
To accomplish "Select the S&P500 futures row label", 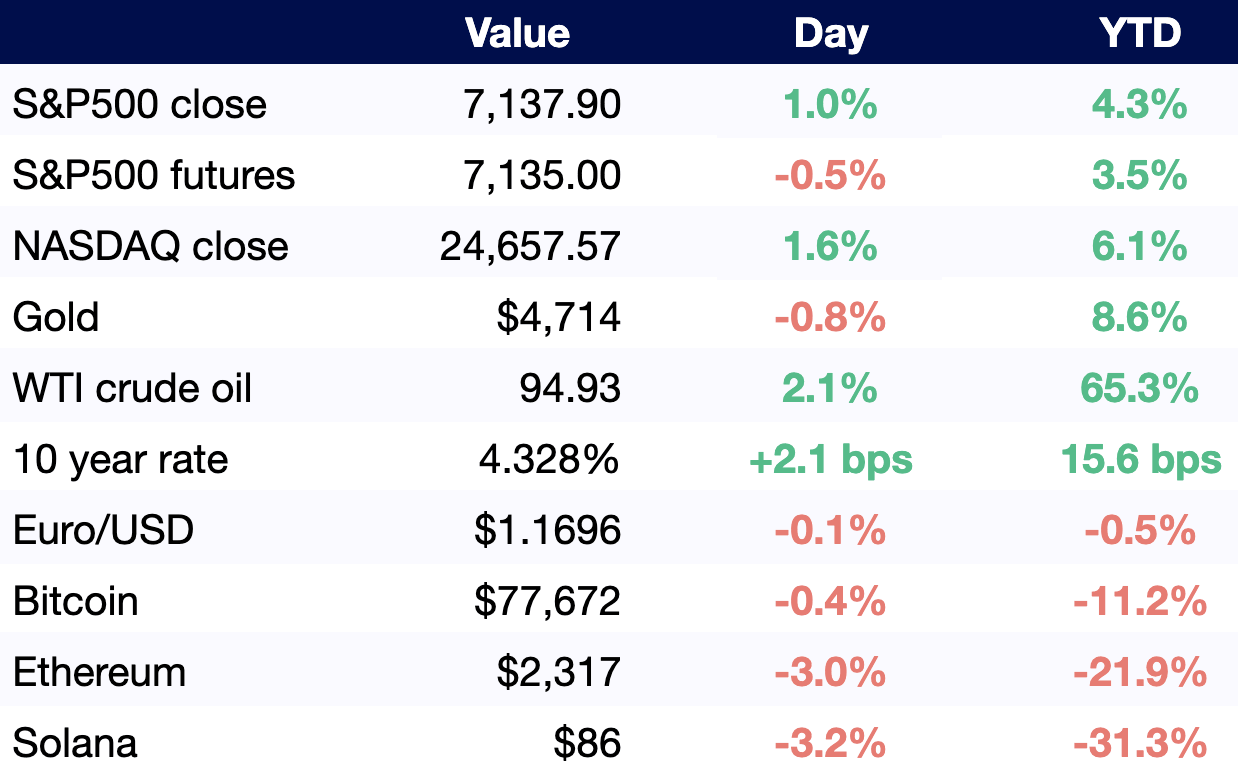I will tap(154, 175).
